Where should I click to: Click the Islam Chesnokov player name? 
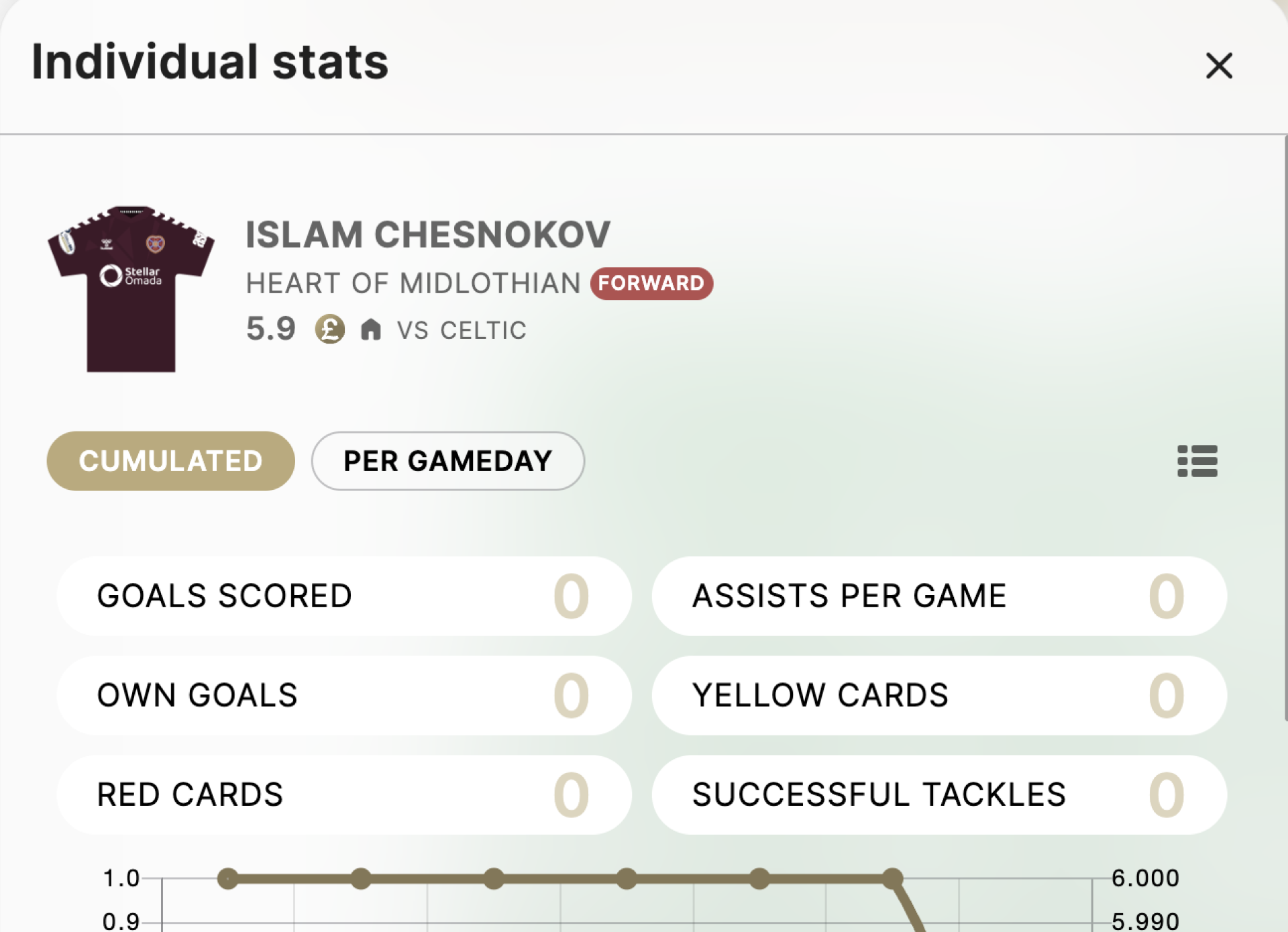click(x=427, y=235)
